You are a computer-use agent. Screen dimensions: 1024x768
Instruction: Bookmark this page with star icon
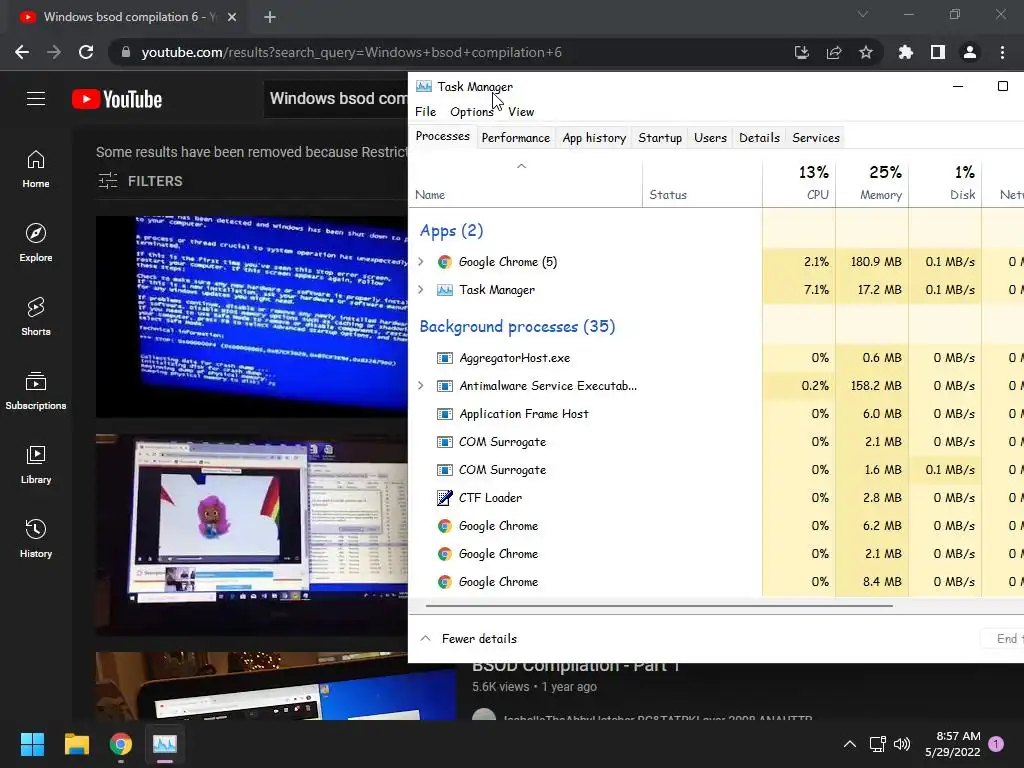(x=866, y=52)
